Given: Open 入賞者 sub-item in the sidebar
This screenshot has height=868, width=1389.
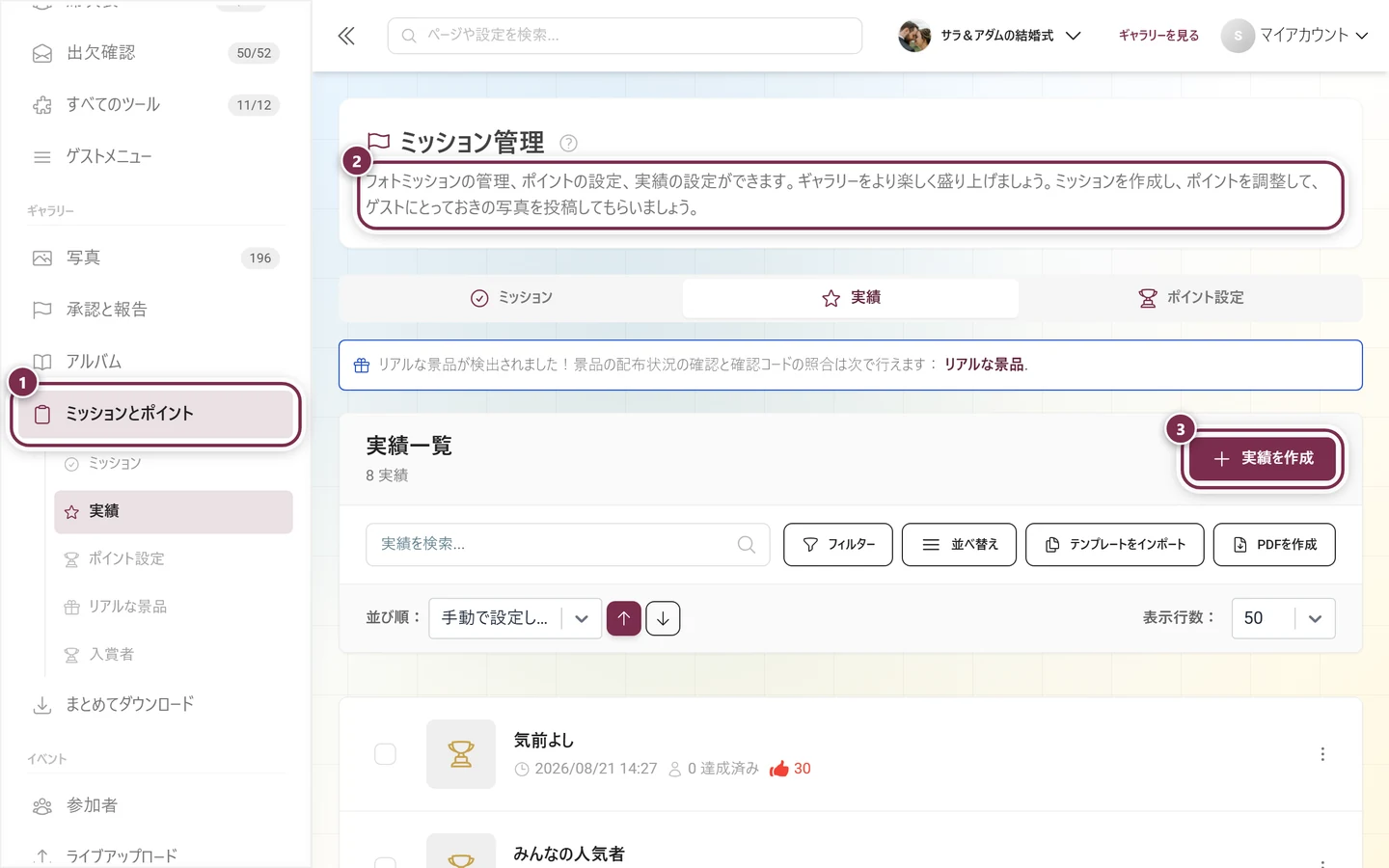Looking at the screenshot, I should [x=174, y=655].
